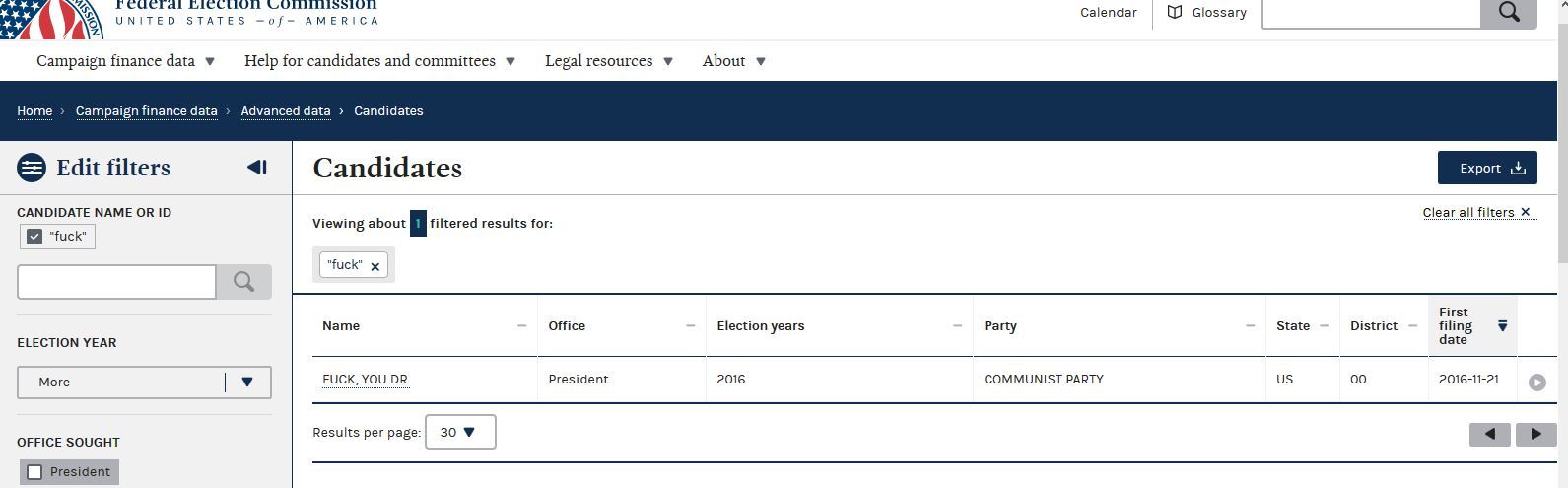Submit candidate name search magnifier button
Viewport: 1568px width, 488px height.
[x=243, y=282]
